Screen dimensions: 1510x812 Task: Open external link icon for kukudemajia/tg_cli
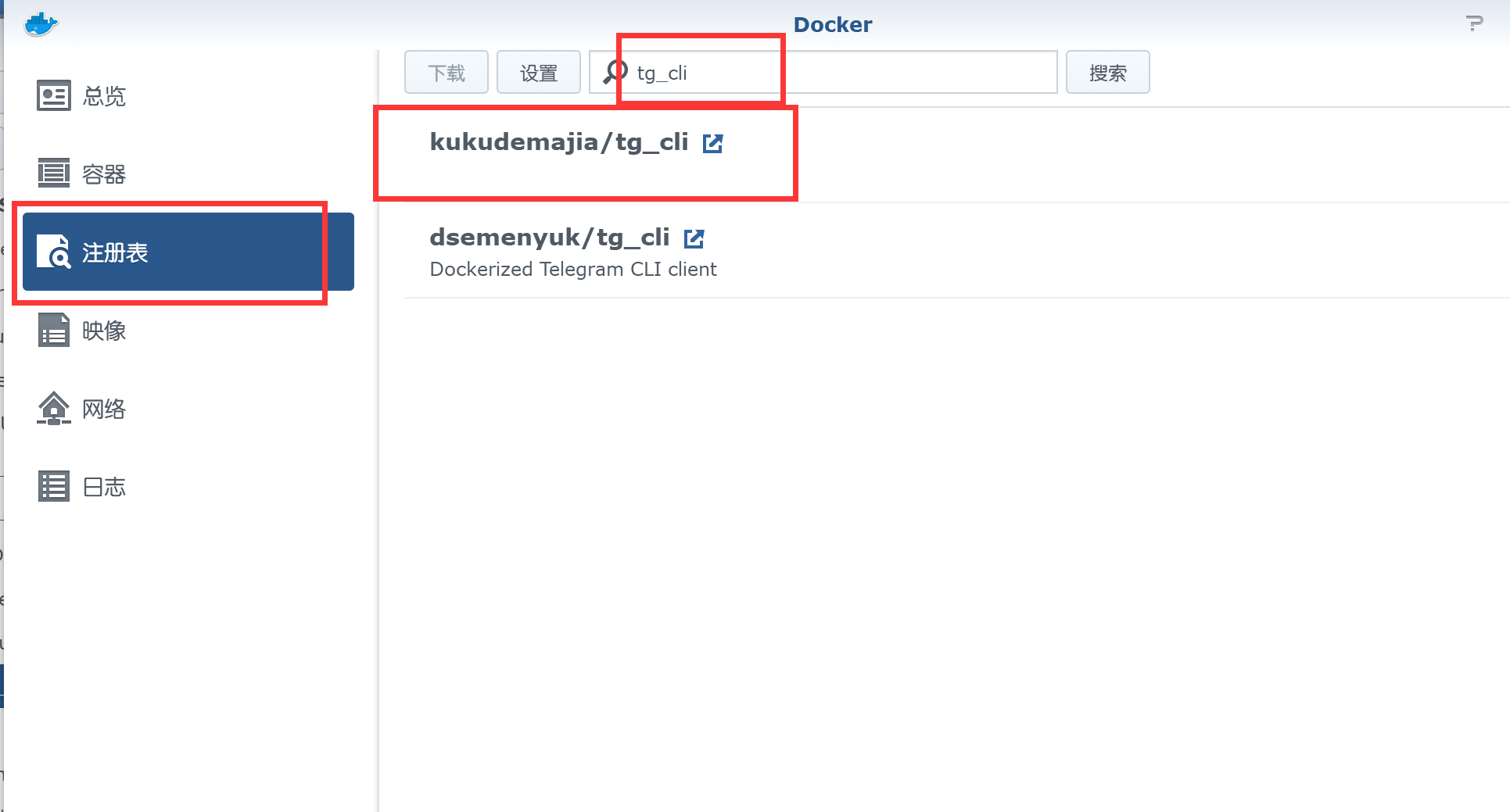point(712,143)
